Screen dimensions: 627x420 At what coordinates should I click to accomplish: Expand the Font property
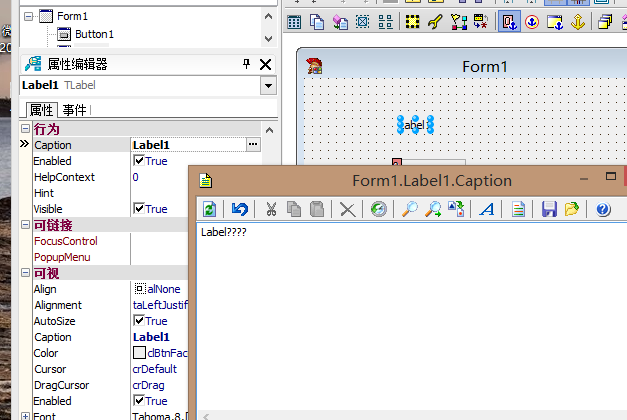click(26, 416)
